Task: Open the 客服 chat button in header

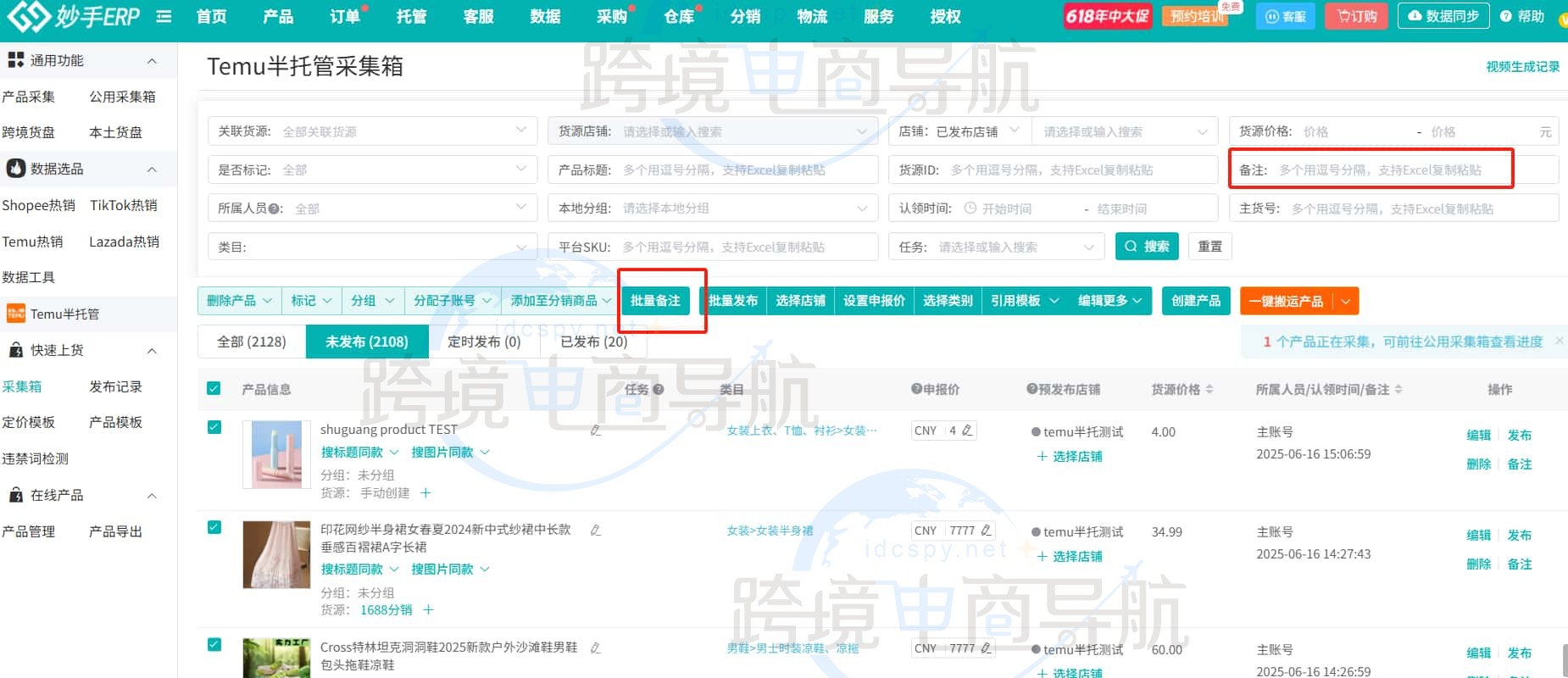Action: (x=1285, y=16)
